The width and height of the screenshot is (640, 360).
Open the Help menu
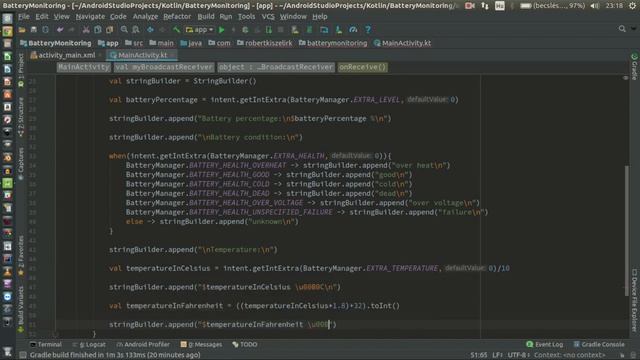320,16
